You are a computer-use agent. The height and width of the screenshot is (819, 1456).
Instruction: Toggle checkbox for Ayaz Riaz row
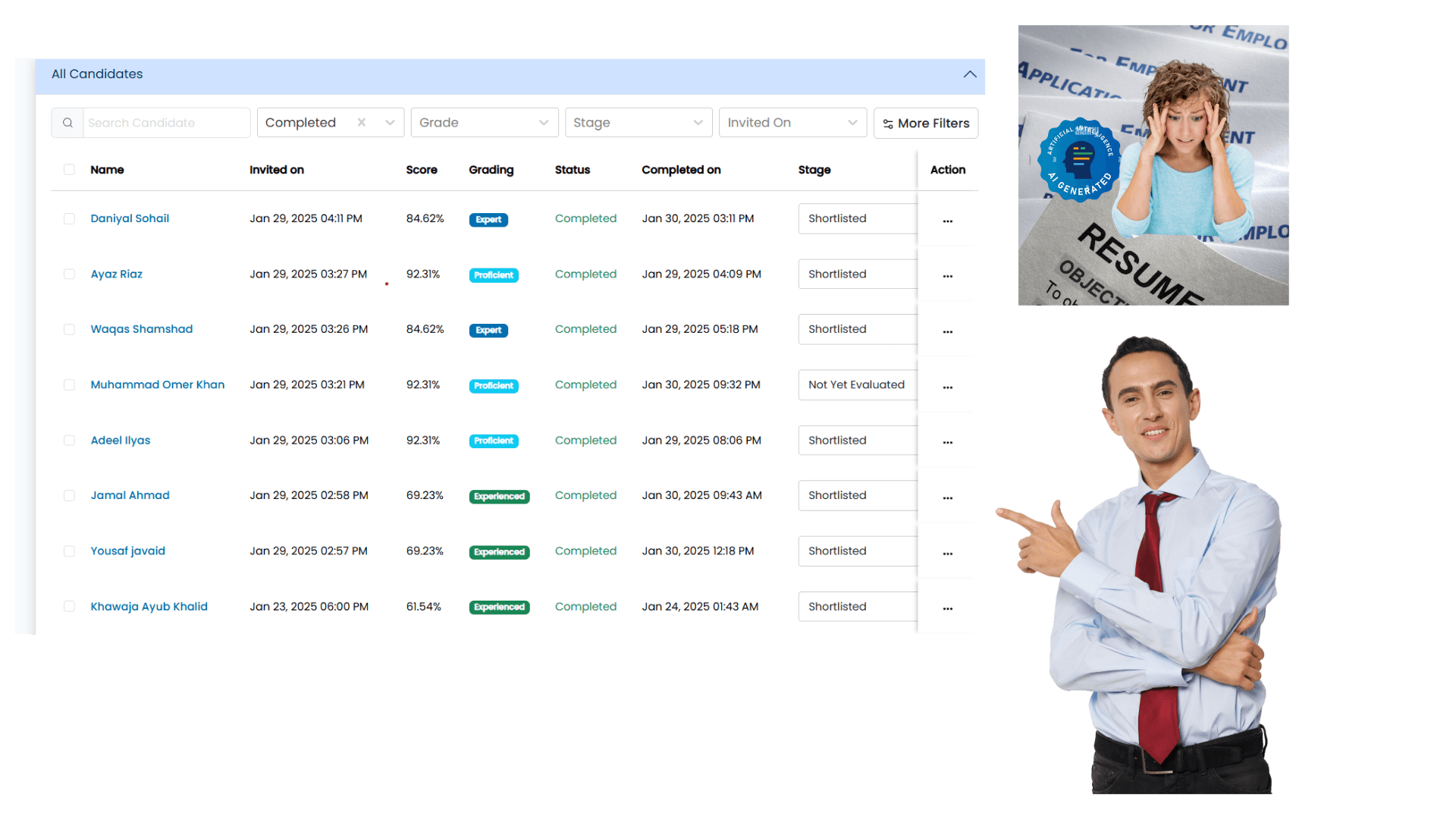pos(69,274)
